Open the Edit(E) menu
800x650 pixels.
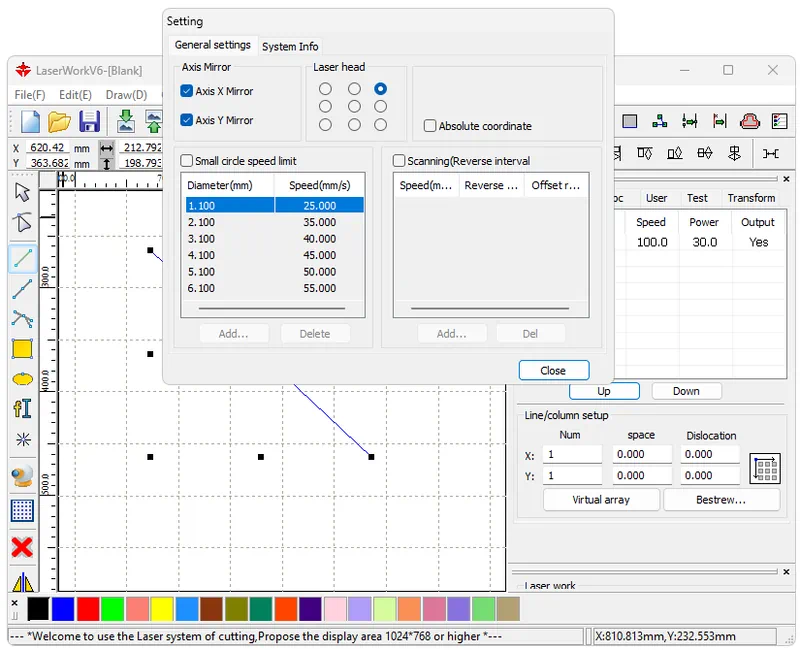pos(75,95)
